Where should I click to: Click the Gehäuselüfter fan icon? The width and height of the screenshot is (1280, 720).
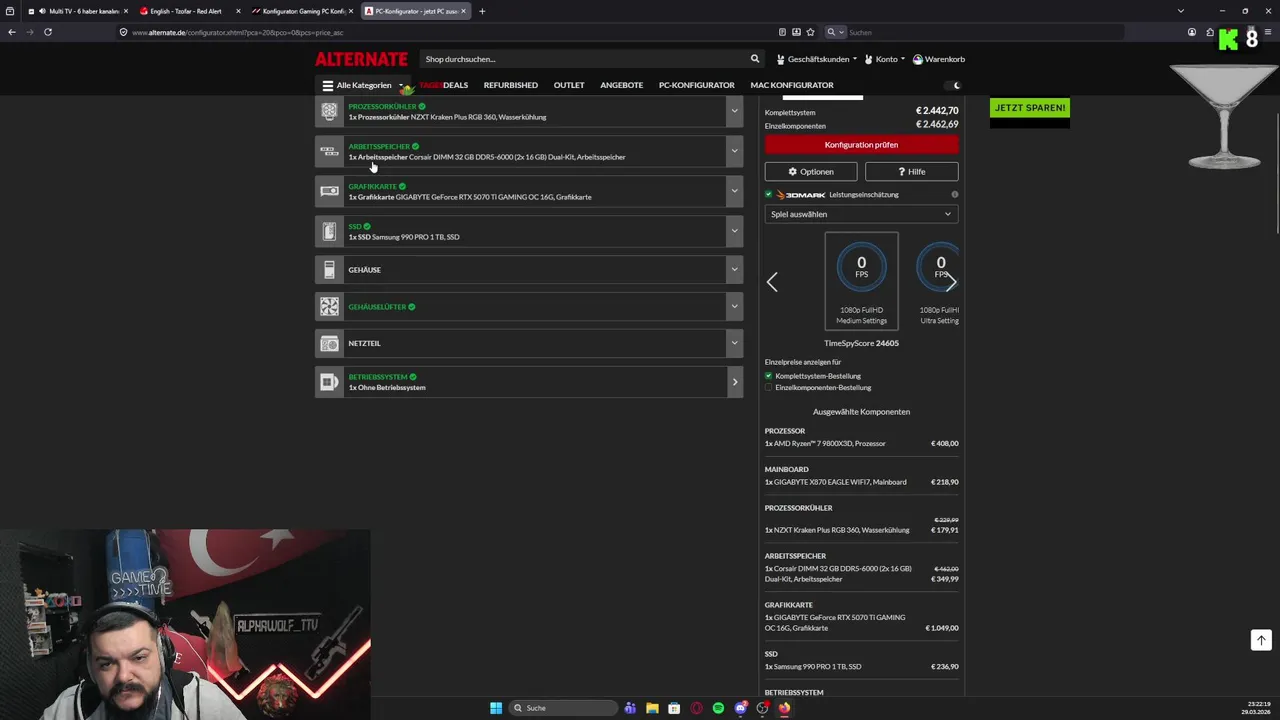point(329,306)
